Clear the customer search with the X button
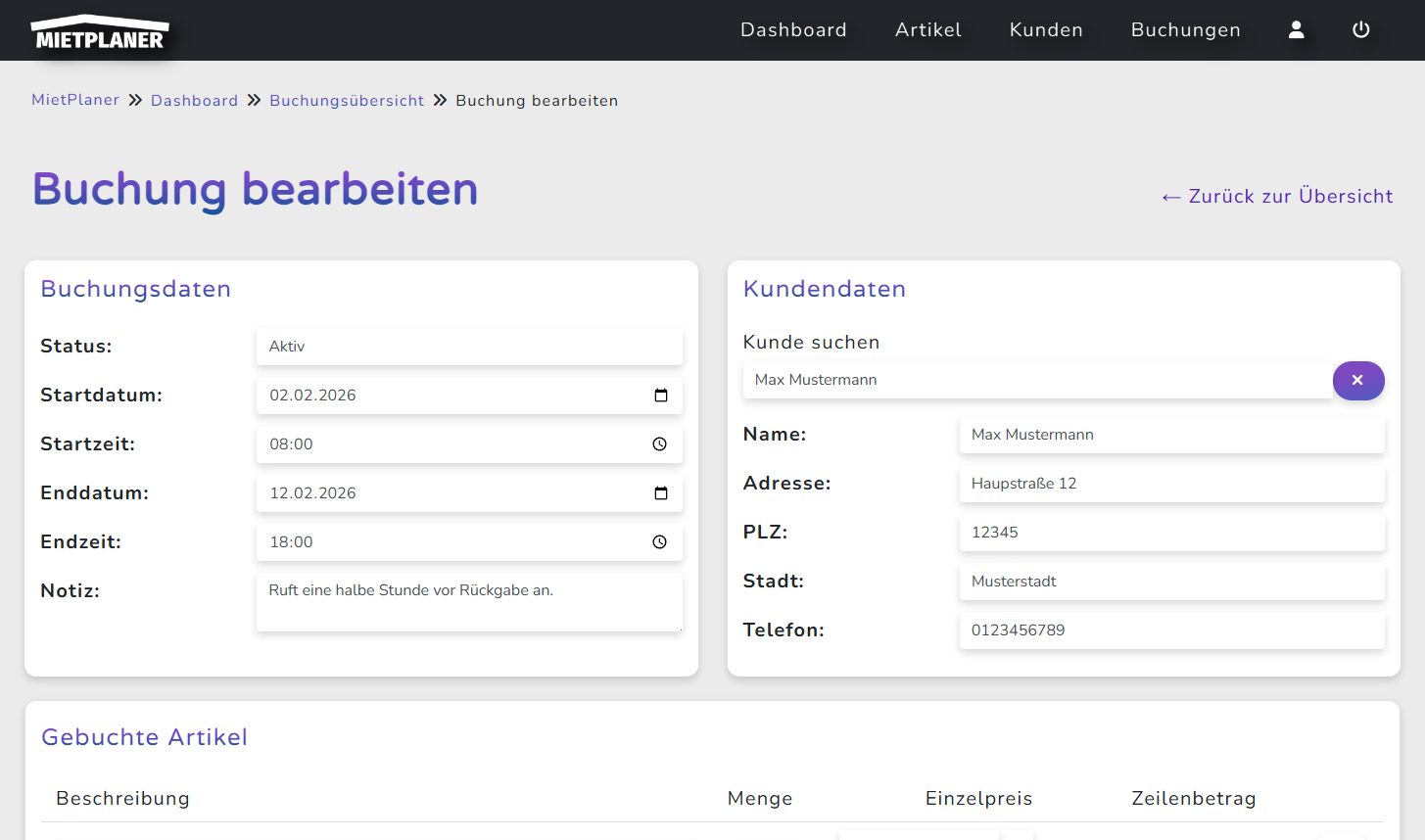Viewport: 1425px width, 840px height. (1358, 381)
